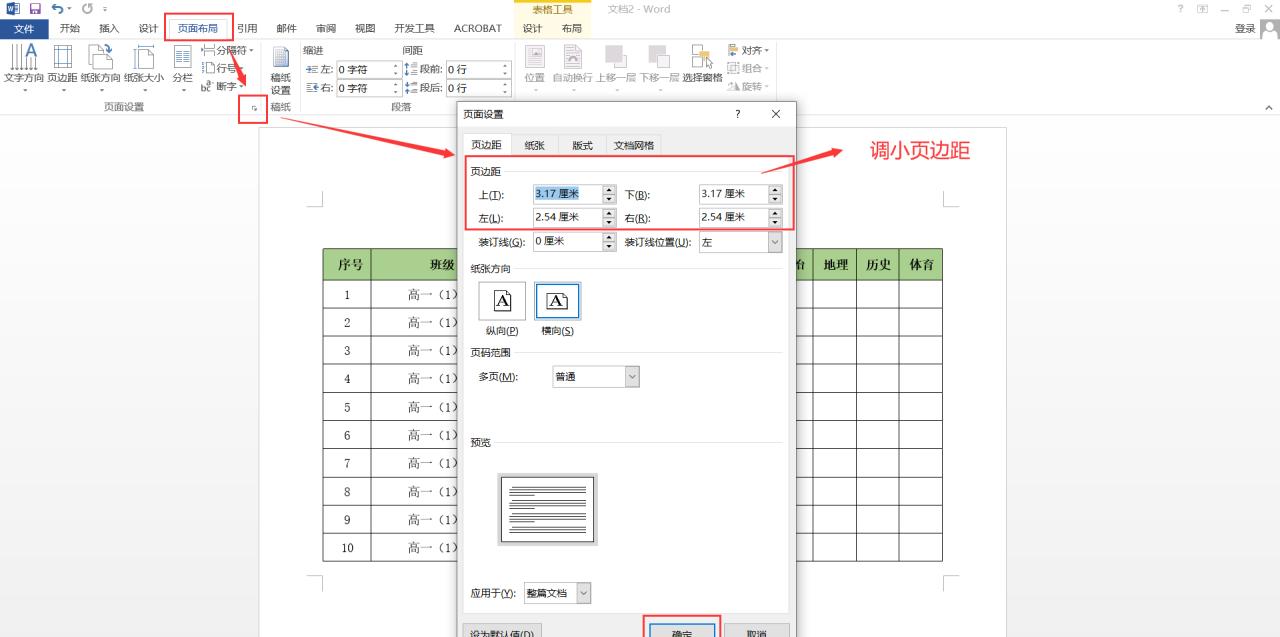Switch to Document Grid (文档网格) tab in dialog
The width and height of the screenshot is (1280, 637).
[634, 145]
